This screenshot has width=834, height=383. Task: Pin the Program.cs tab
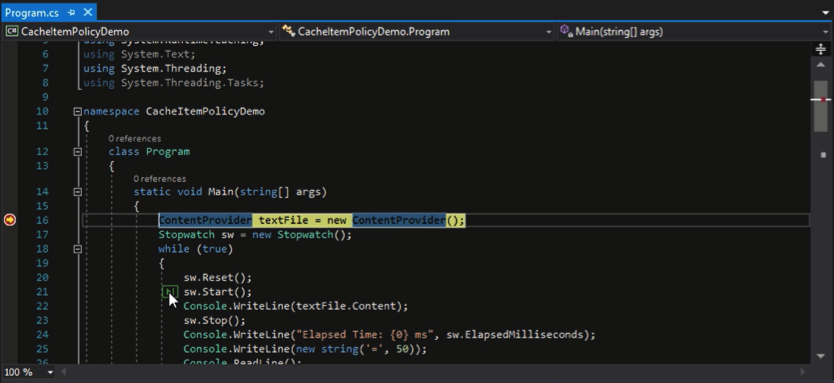click(72, 12)
